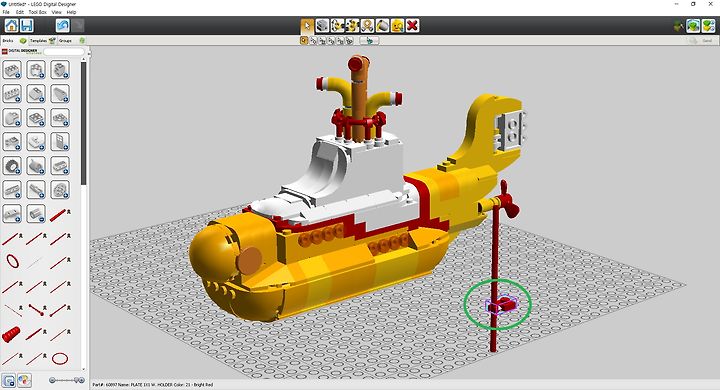
Task: Open the Edit menu
Action: (x=20, y=12)
